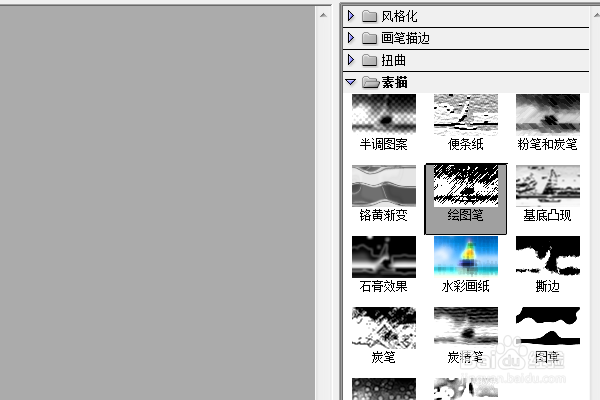Expand the 画笔描边 filter folder

pos(351,38)
